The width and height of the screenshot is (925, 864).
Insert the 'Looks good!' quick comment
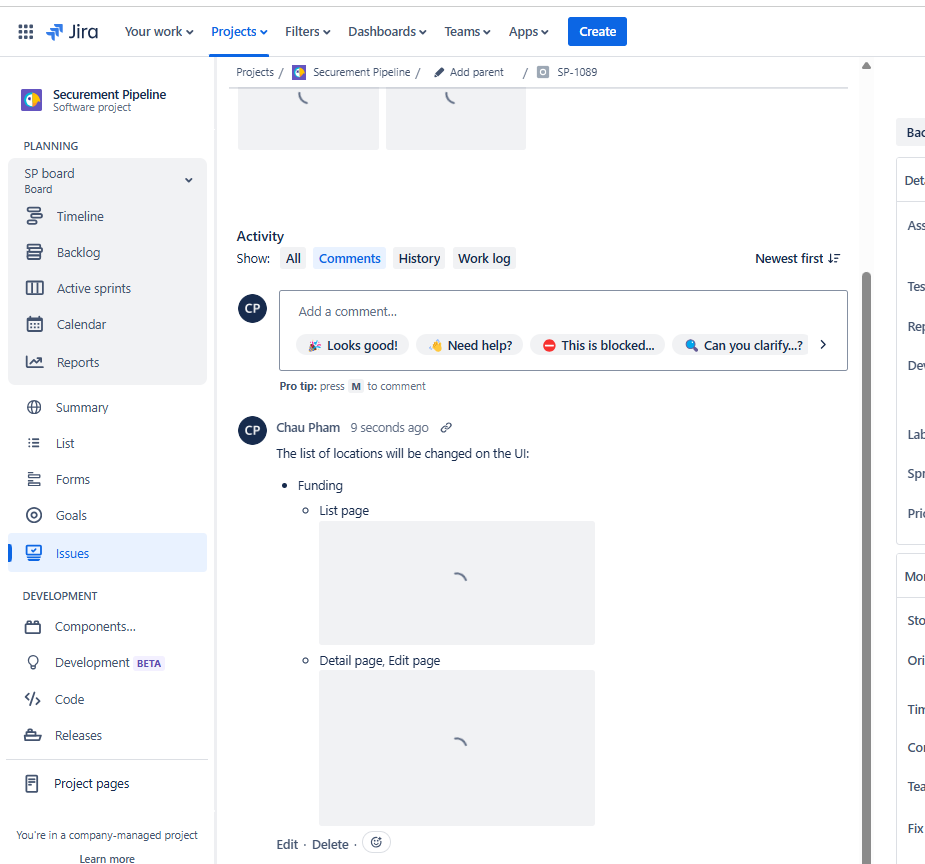[x=353, y=345]
